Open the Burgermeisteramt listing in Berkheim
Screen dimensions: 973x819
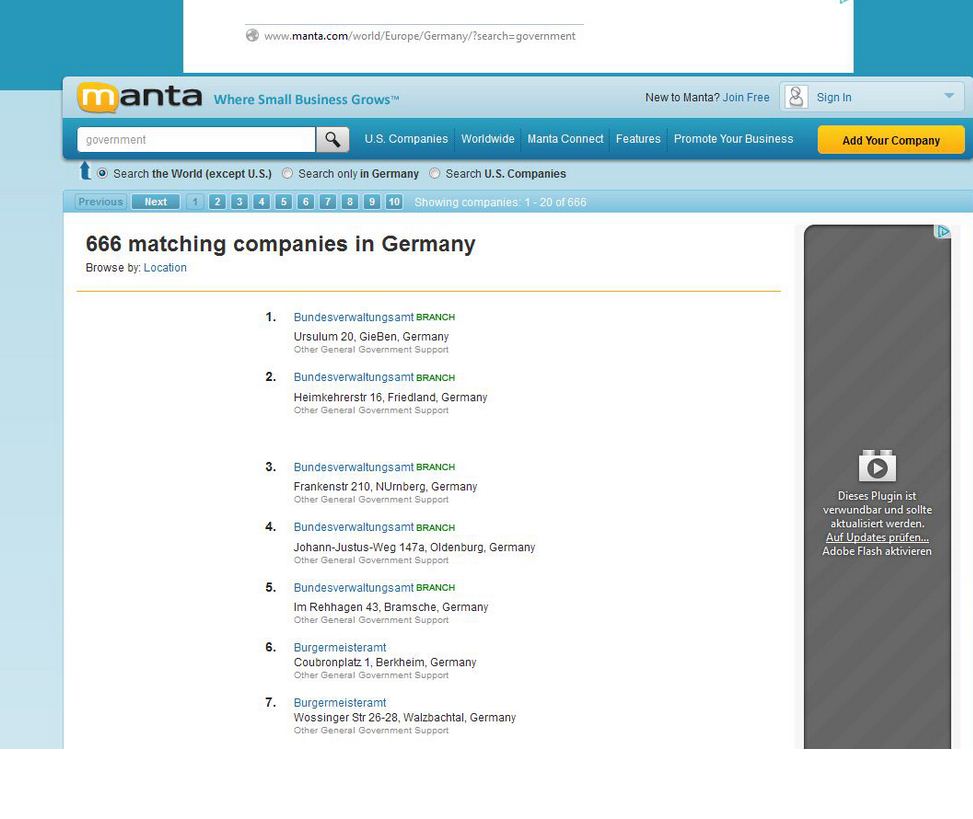pos(339,648)
